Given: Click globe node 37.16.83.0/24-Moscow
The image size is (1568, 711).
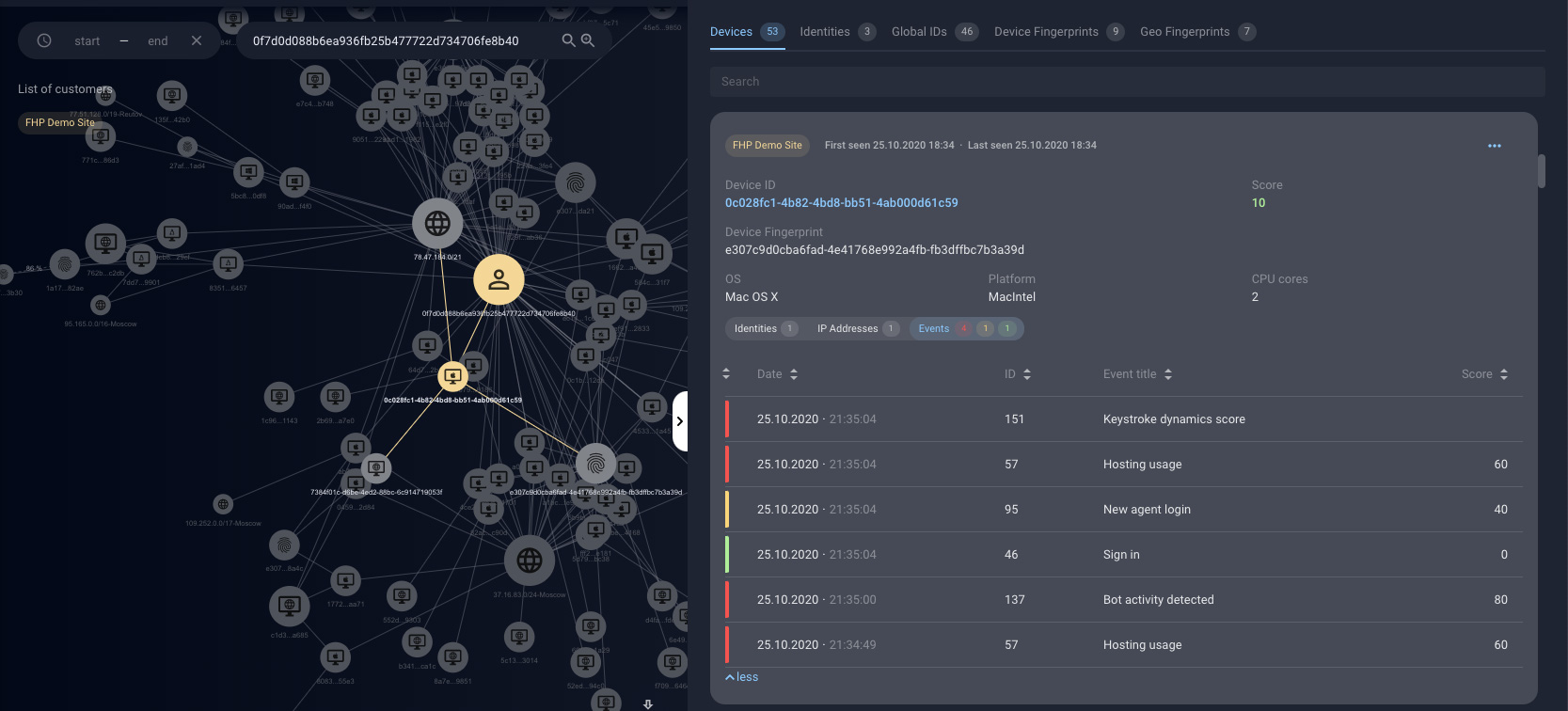Looking at the screenshot, I should point(530,561).
